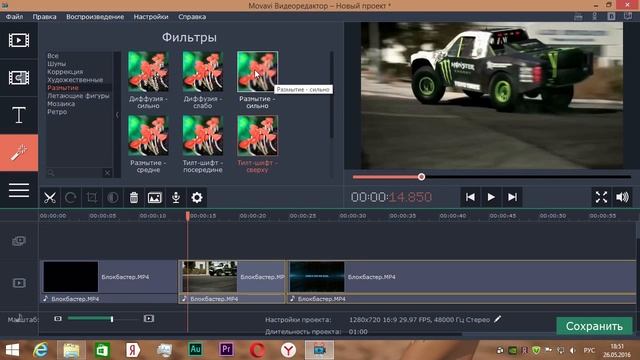Open the Файл menu

(14, 17)
